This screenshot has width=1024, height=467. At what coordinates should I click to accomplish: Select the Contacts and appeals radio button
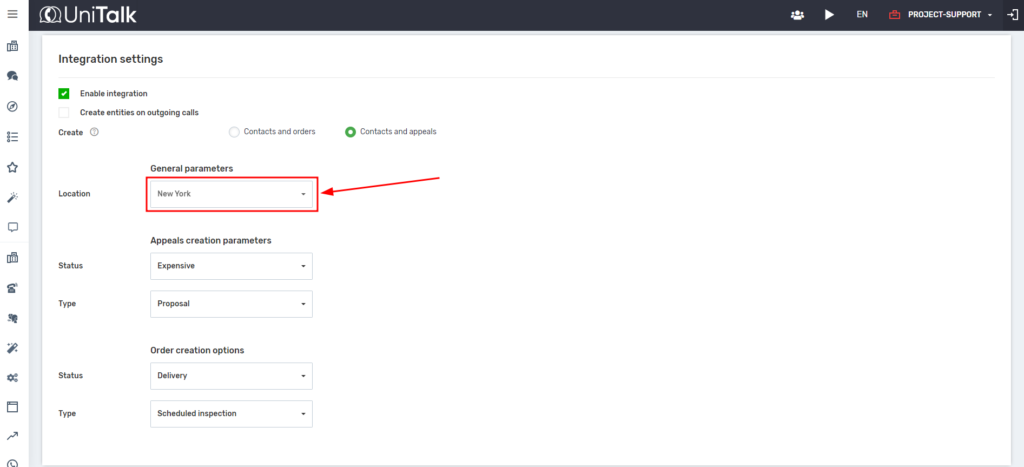[x=351, y=132]
